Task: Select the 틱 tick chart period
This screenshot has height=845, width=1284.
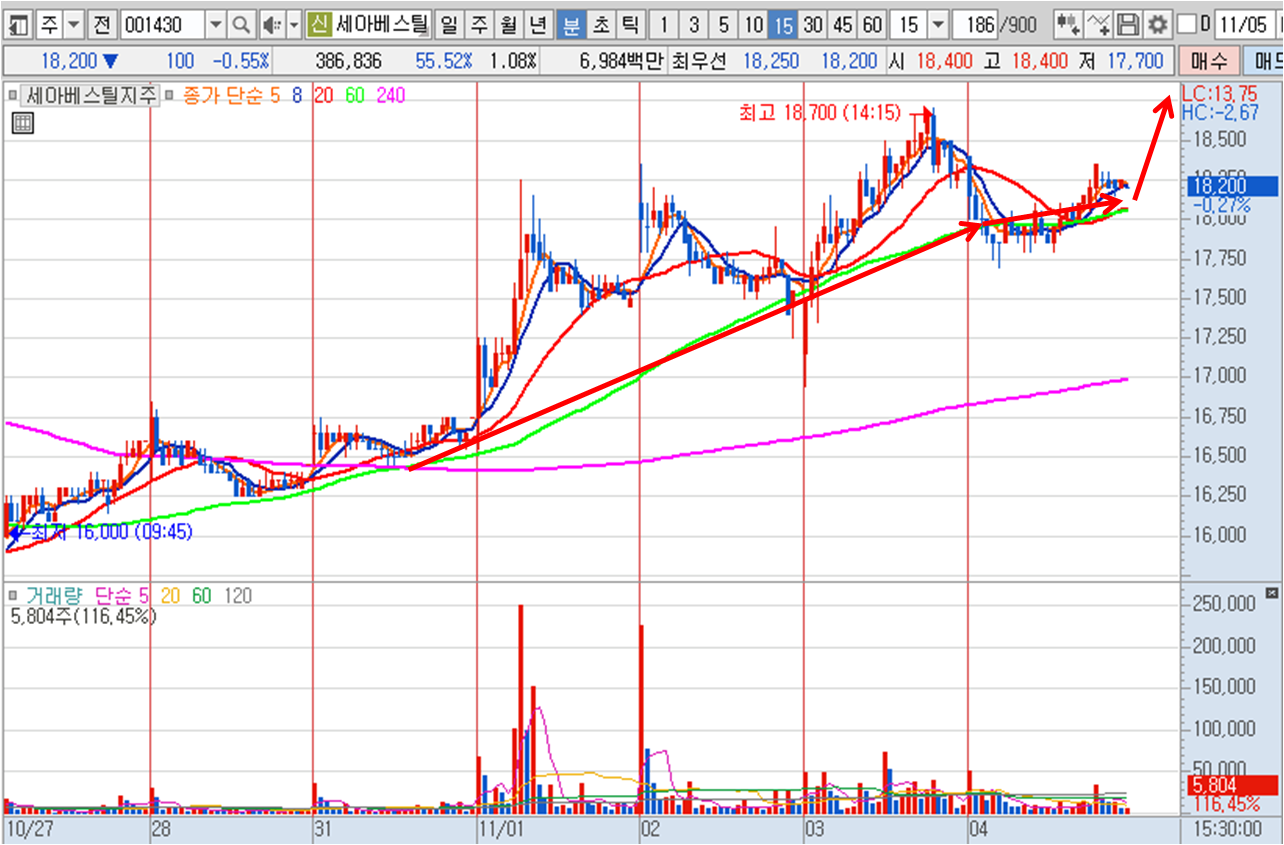Action: (x=629, y=23)
